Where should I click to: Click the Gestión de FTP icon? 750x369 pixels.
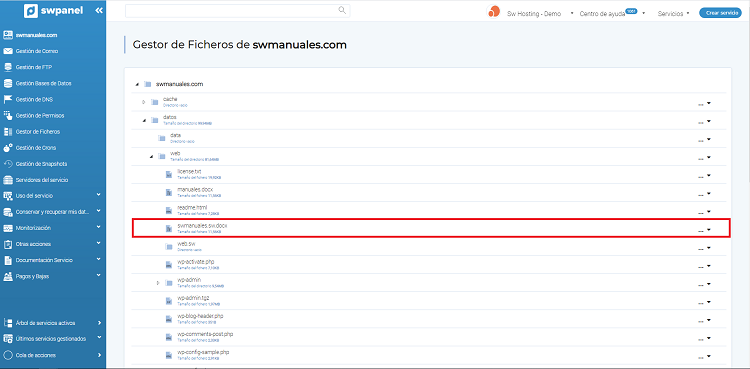coord(8,67)
